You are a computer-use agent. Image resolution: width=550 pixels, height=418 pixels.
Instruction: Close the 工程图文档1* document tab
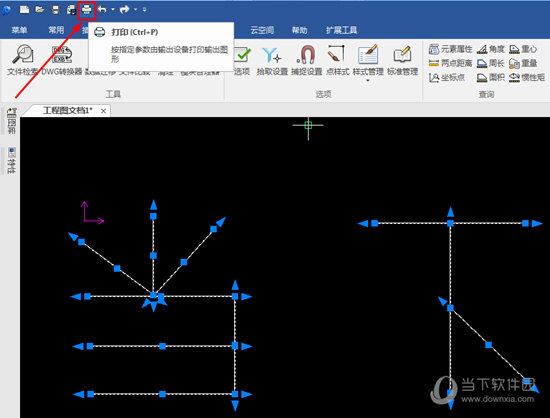click(x=103, y=111)
